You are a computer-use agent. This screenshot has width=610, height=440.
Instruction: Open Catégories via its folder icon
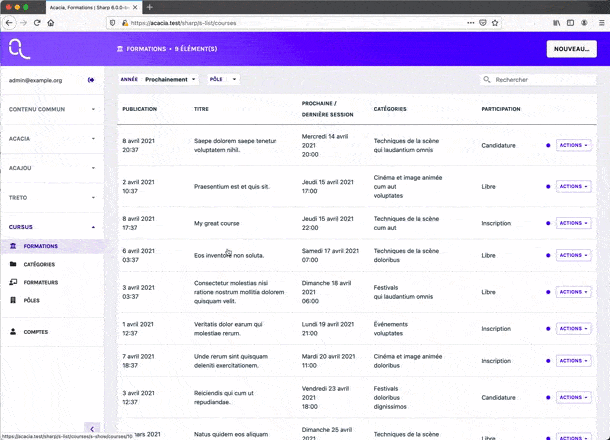tap(13, 264)
